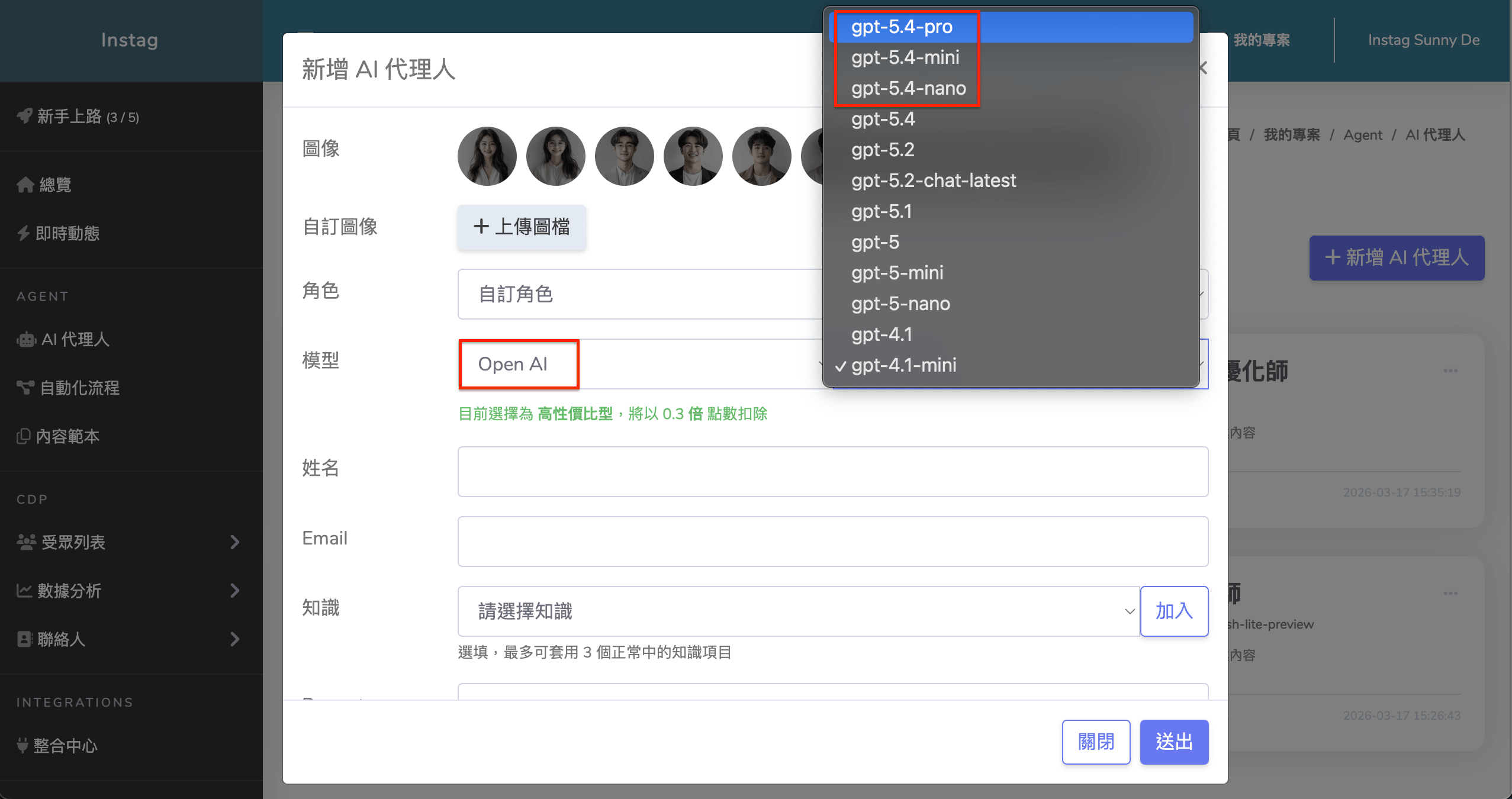
Task: Select the third avatar with glasses
Action: (624, 156)
